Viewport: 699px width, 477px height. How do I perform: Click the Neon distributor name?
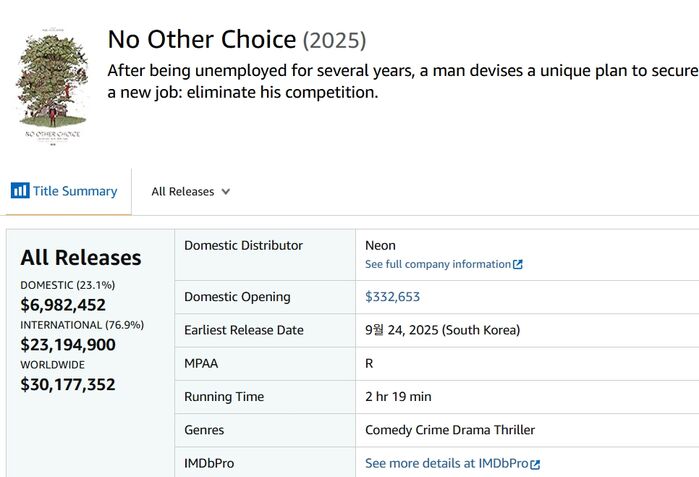380,245
